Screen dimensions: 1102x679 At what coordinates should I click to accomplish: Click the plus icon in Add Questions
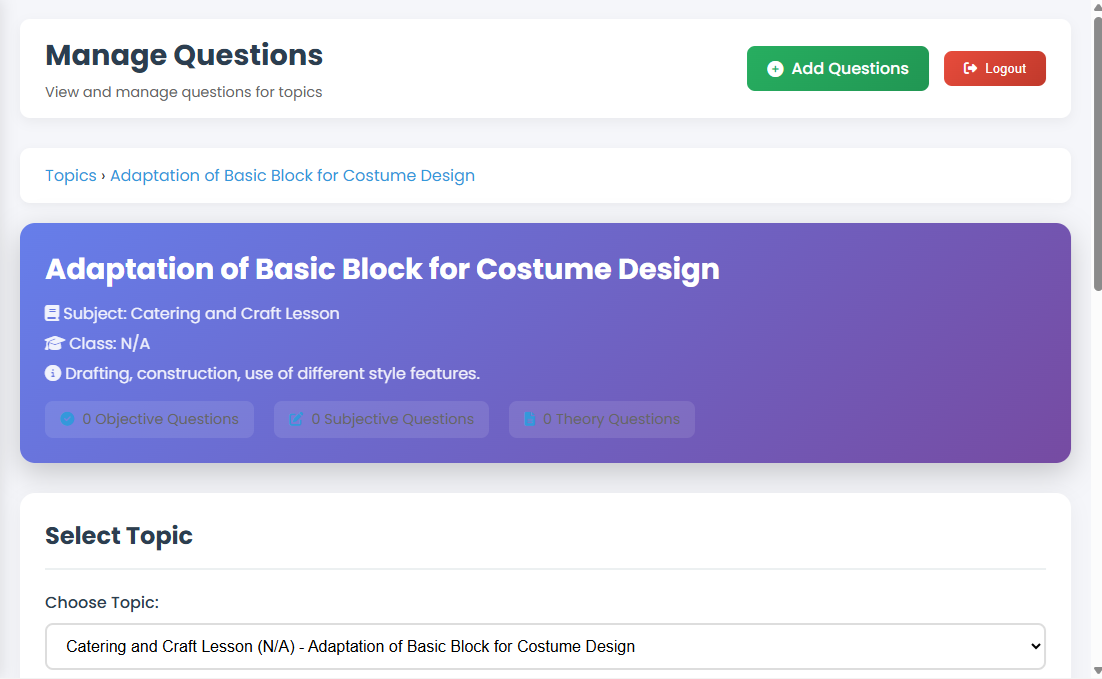tap(775, 69)
